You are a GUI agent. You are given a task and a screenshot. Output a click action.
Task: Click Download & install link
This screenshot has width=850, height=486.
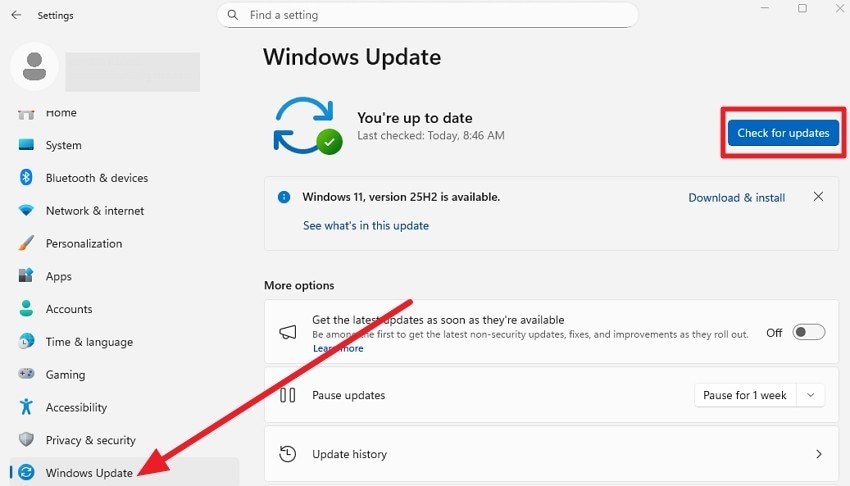point(736,198)
